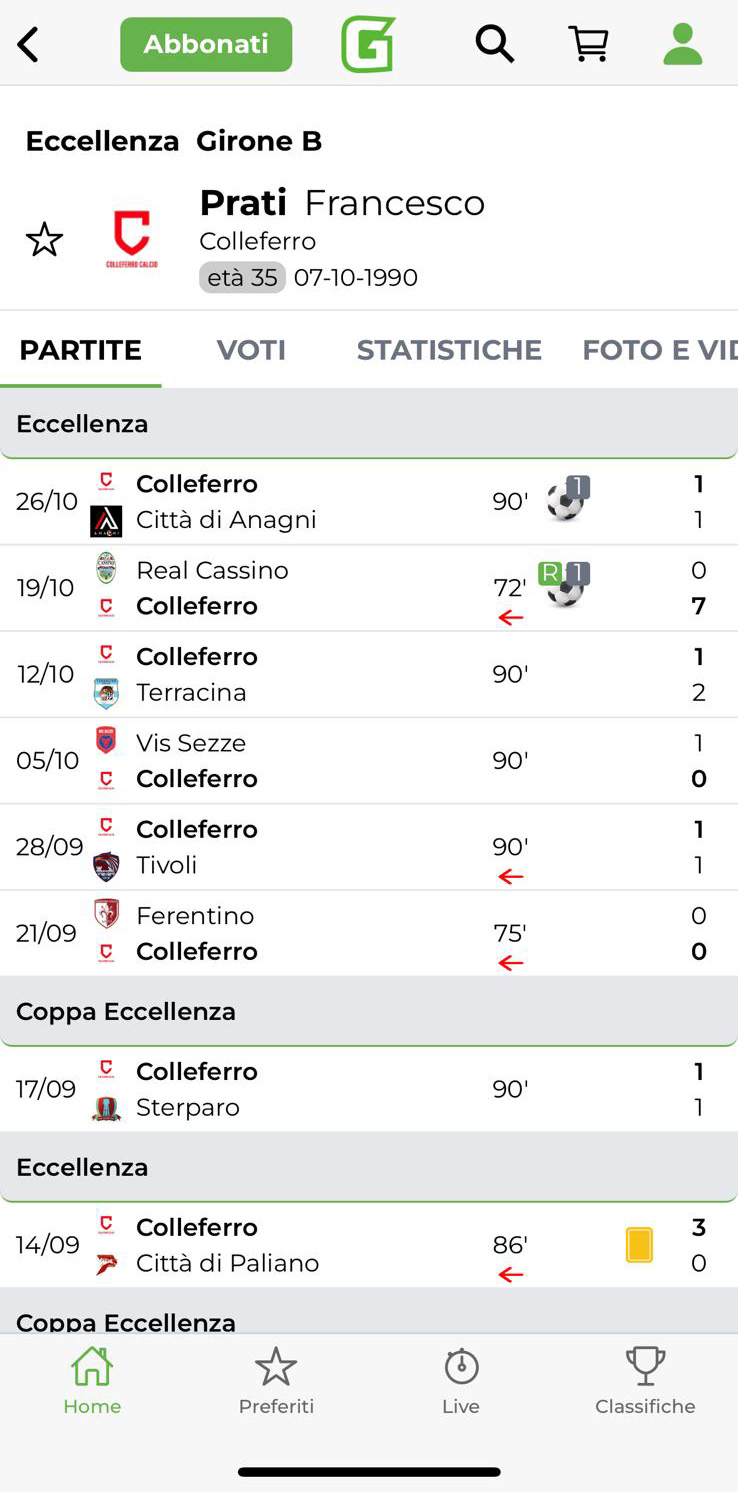This screenshot has width=738, height=1492.
Task: Open Preferiti in bottom navigation
Action: pos(276,1380)
